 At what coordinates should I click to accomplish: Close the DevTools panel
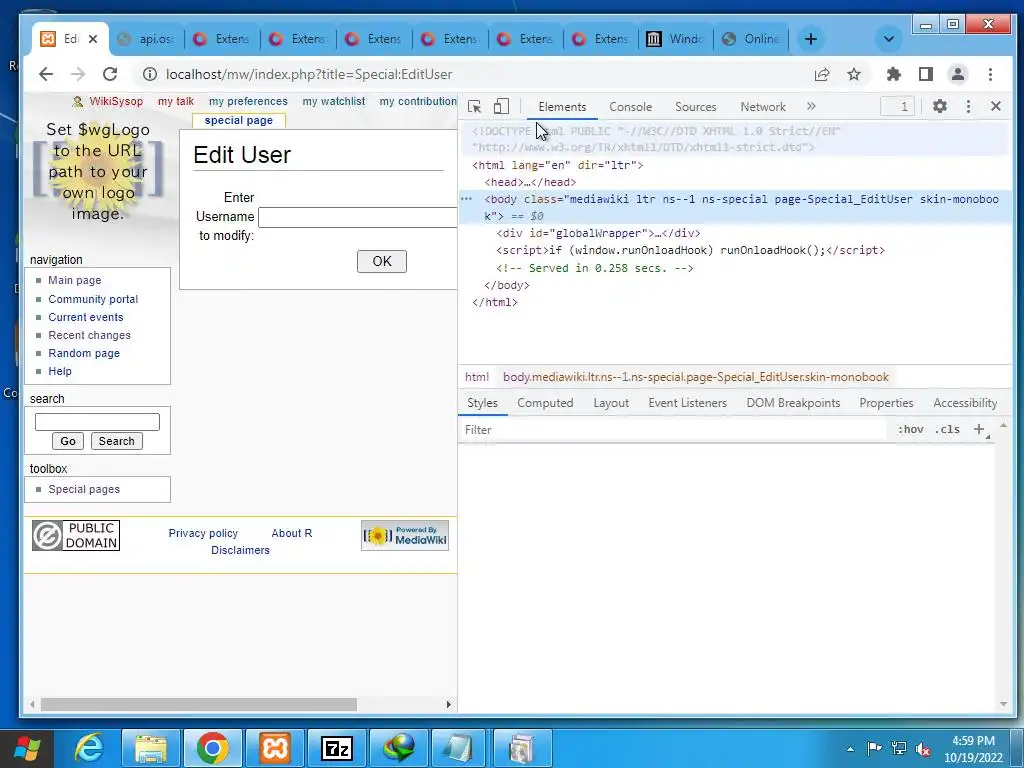(x=996, y=106)
